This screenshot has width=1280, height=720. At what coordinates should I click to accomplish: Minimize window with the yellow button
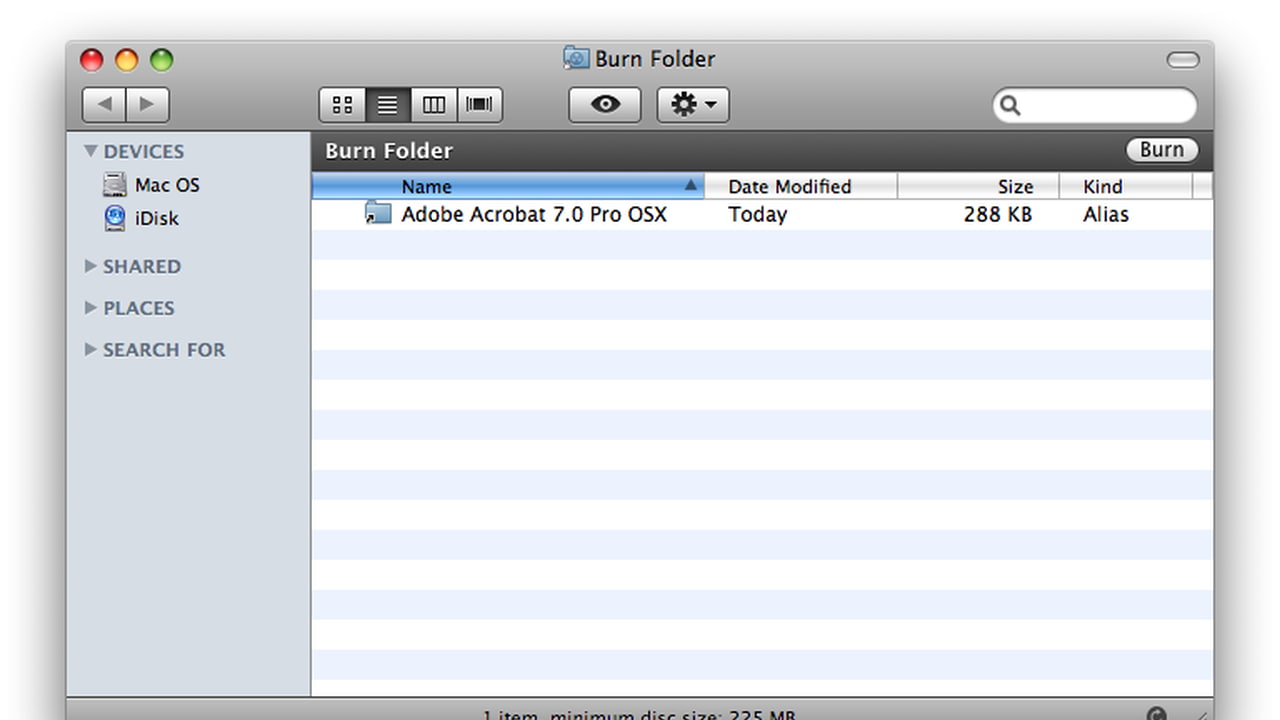tap(127, 60)
